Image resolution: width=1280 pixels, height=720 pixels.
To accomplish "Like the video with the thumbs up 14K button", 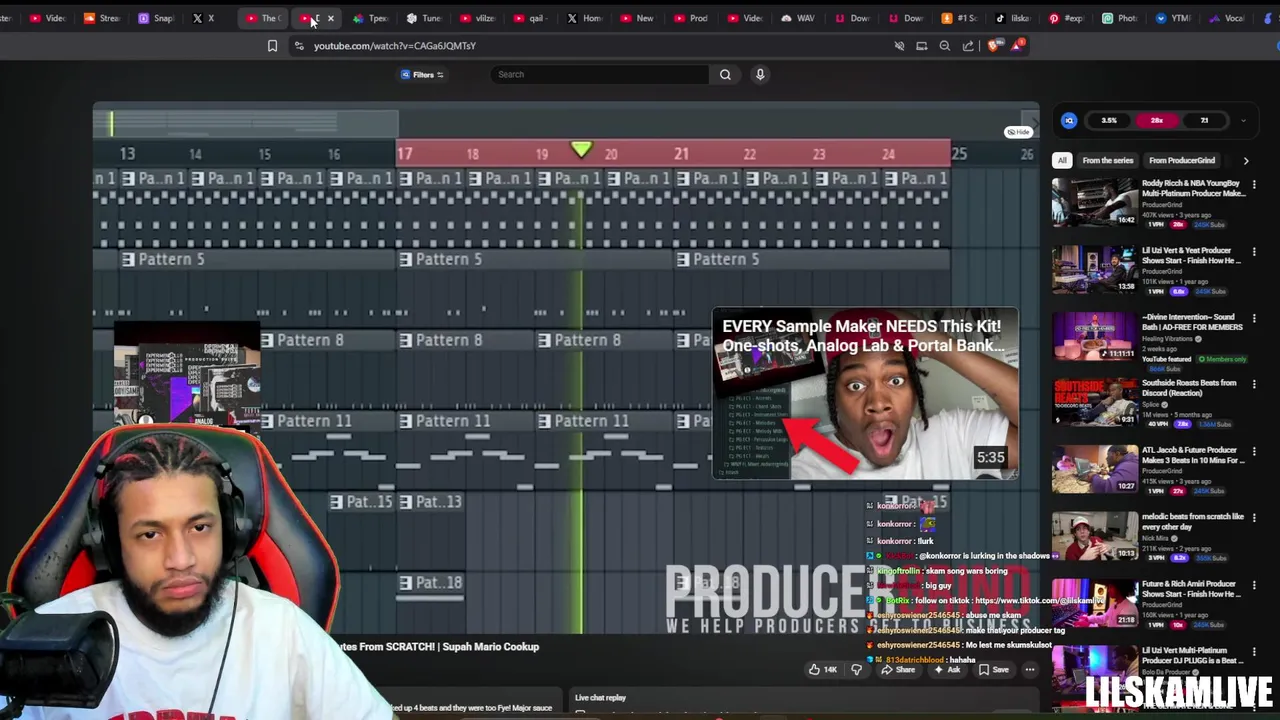I will coord(822,670).
